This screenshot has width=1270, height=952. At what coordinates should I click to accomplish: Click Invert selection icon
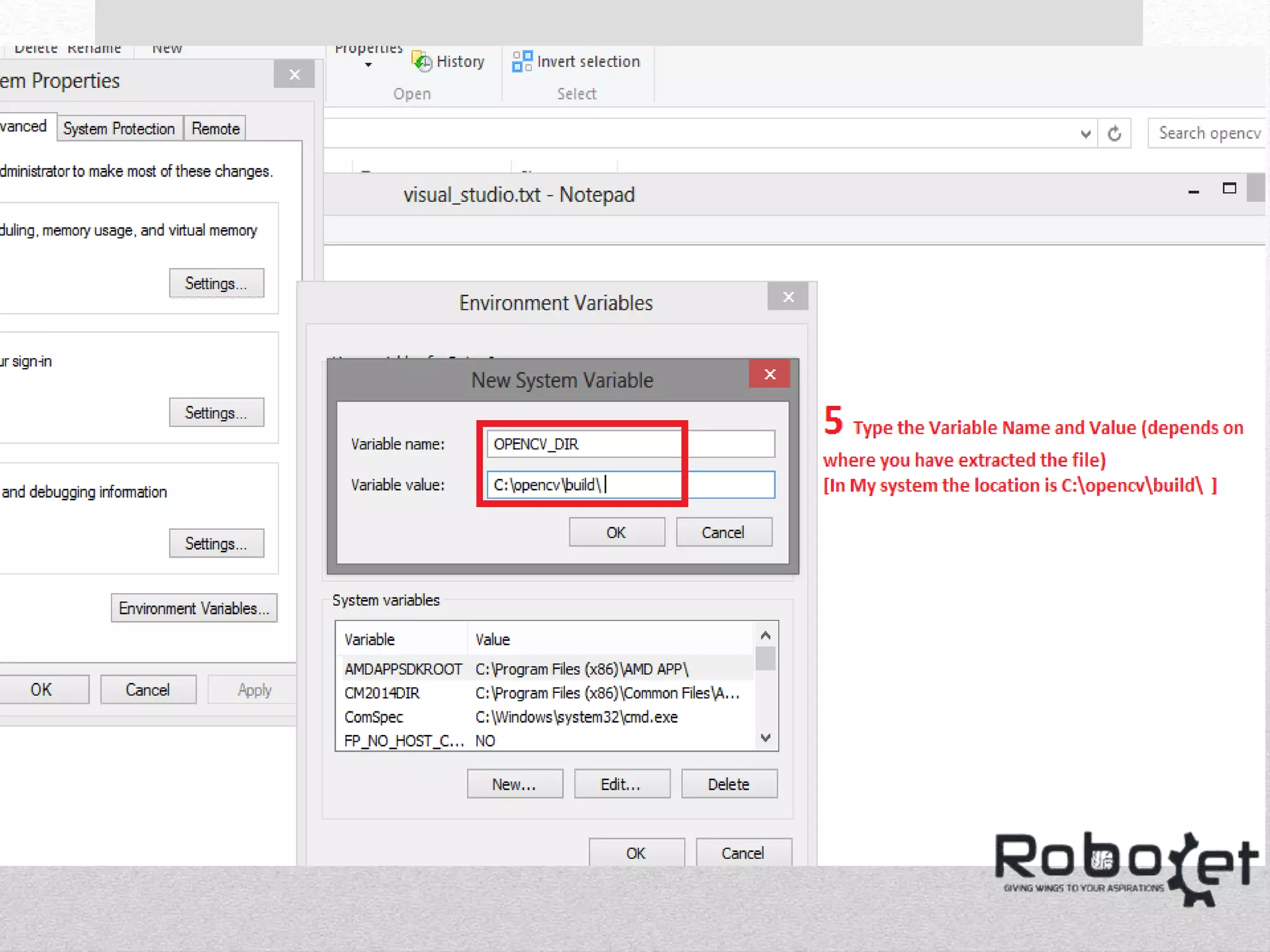point(522,61)
